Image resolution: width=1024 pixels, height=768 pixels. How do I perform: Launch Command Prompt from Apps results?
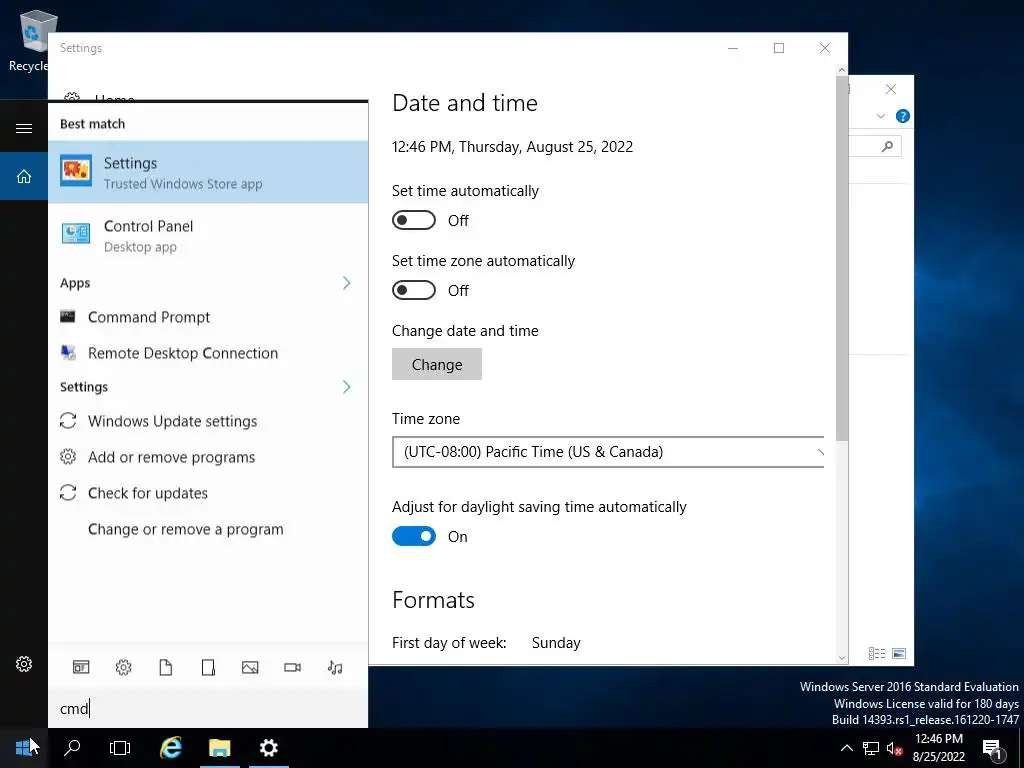point(208,317)
